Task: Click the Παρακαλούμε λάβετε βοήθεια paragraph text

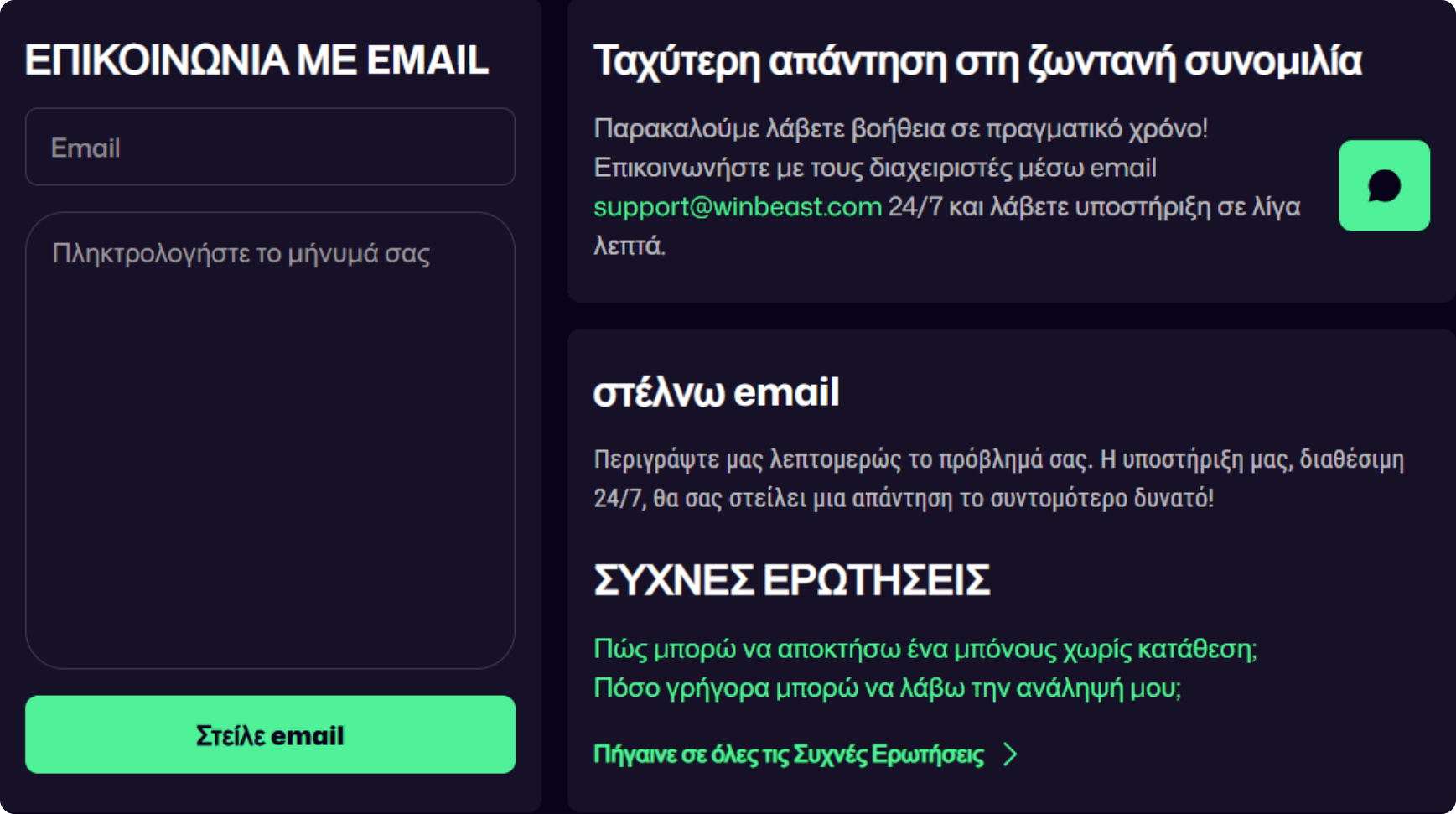Action: [900, 129]
